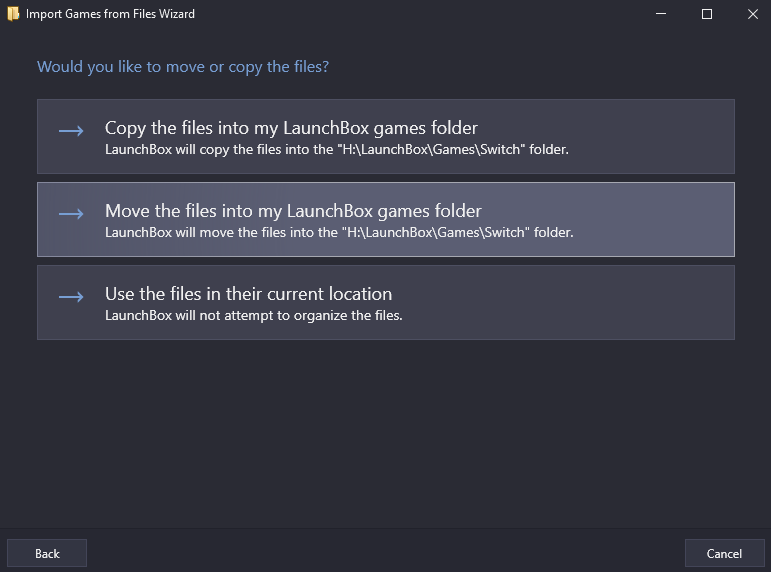This screenshot has height=572, width=771.
Task: Click the H:\LaunchBox\Games\Switch path in the Copy option
Action: [431, 150]
